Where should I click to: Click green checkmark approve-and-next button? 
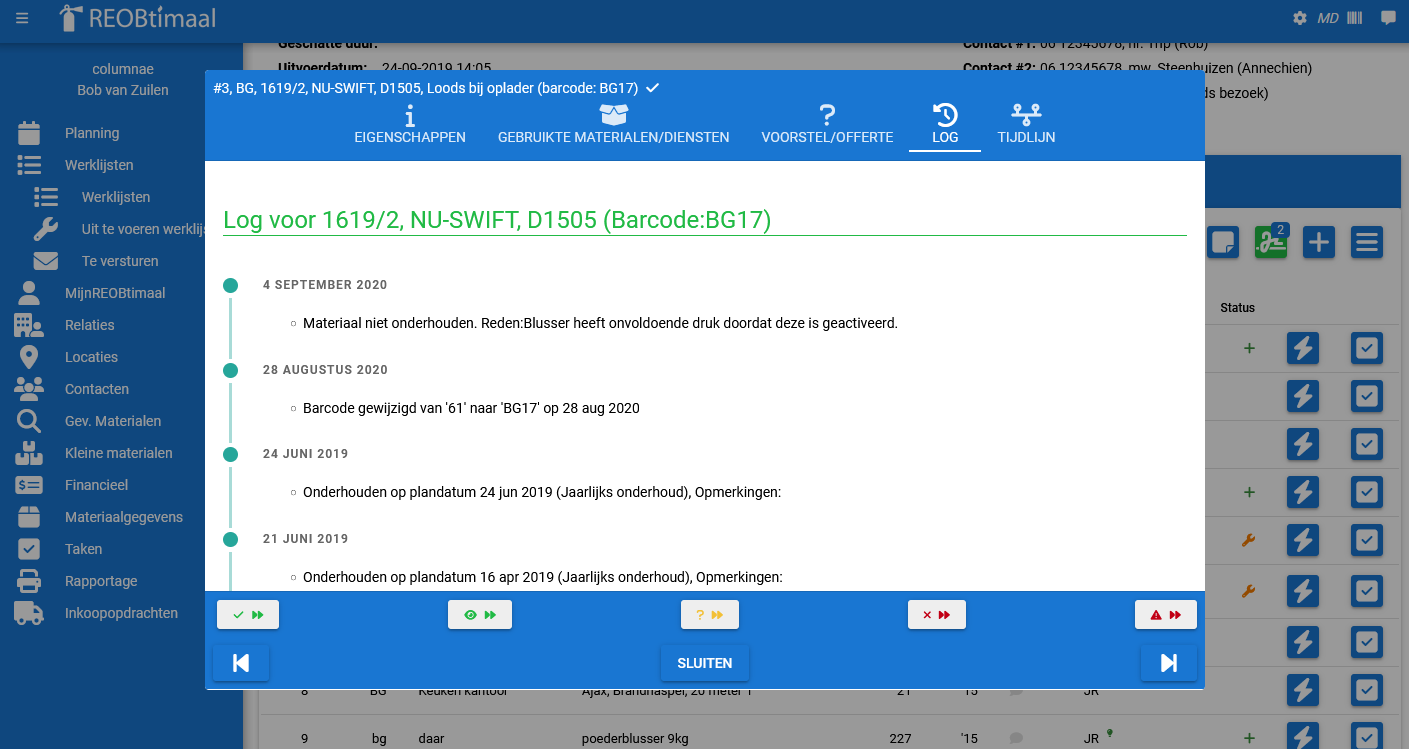(248, 615)
